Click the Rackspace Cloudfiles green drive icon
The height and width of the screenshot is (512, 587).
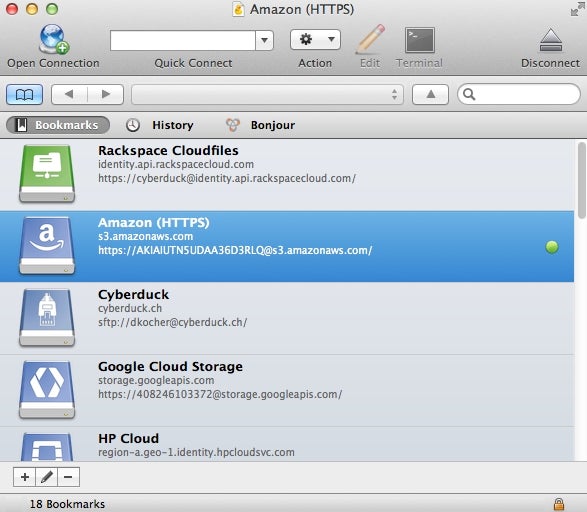tap(47, 174)
